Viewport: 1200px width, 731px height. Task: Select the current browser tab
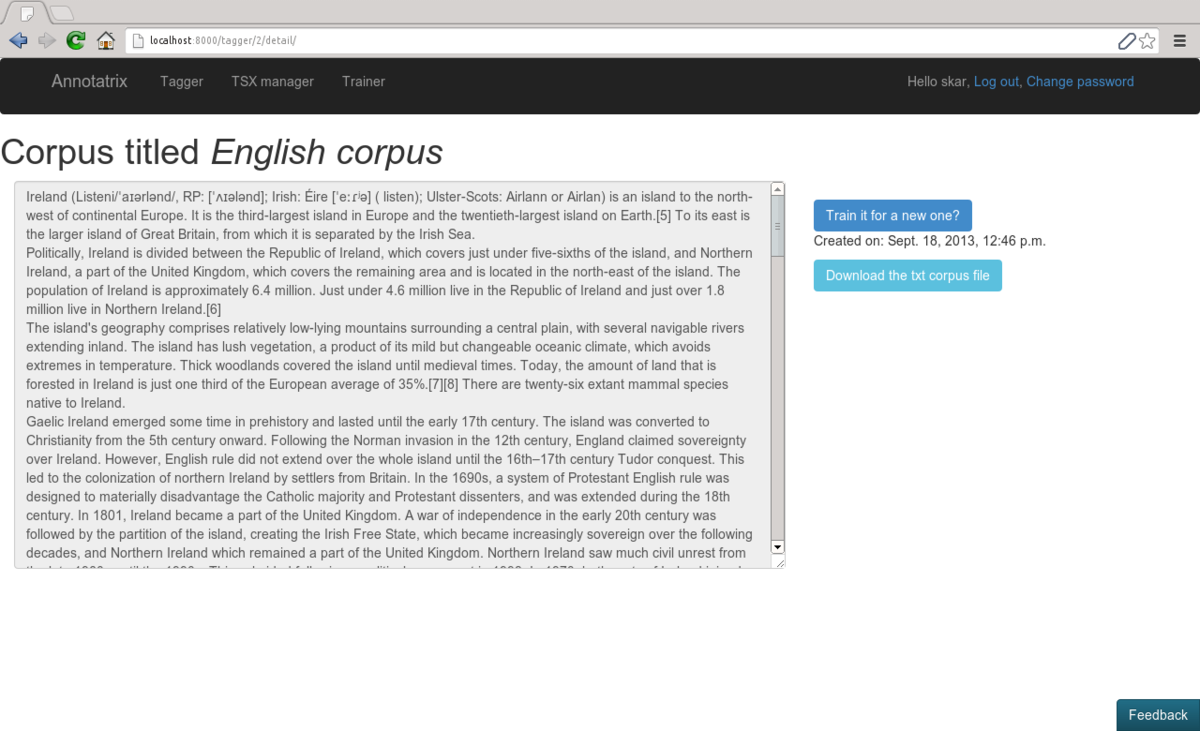click(x=27, y=10)
